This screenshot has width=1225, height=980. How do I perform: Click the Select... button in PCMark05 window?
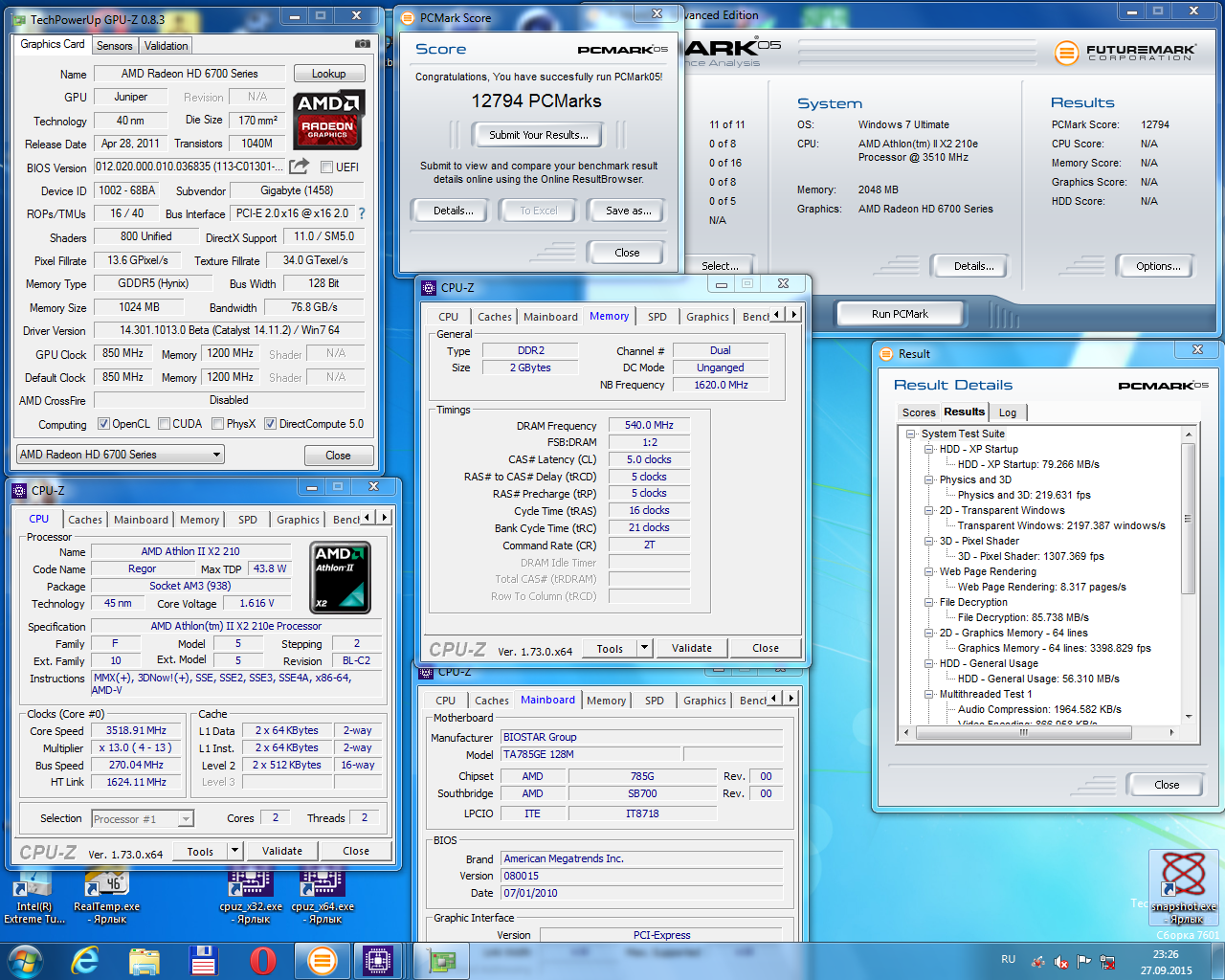[720, 266]
